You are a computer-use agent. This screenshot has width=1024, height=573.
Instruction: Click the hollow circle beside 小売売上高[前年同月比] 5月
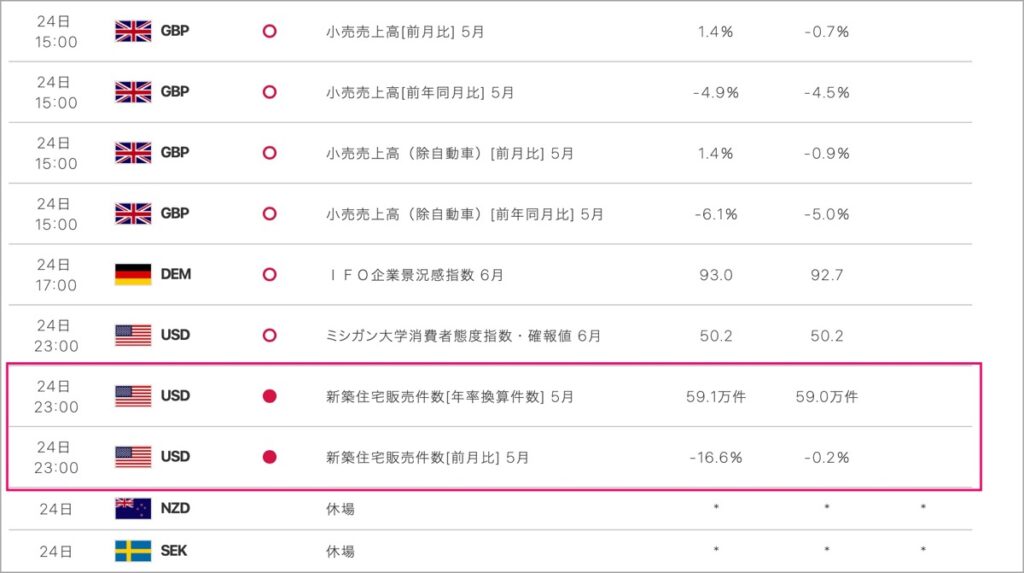pyautogui.click(x=269, y=92)
